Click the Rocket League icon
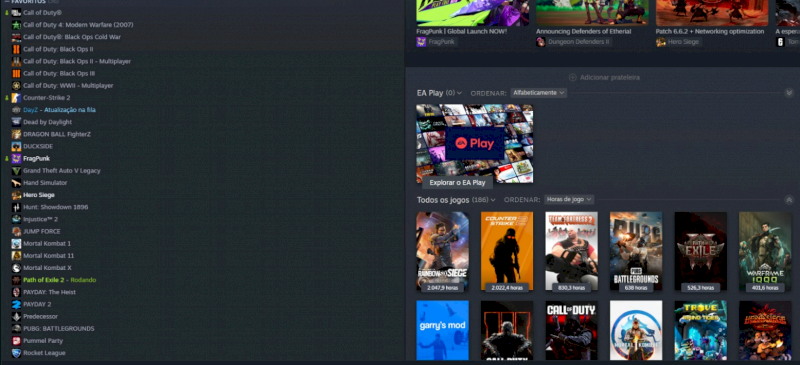The width and height of the screenshot is (800, 365). (16, 353)
